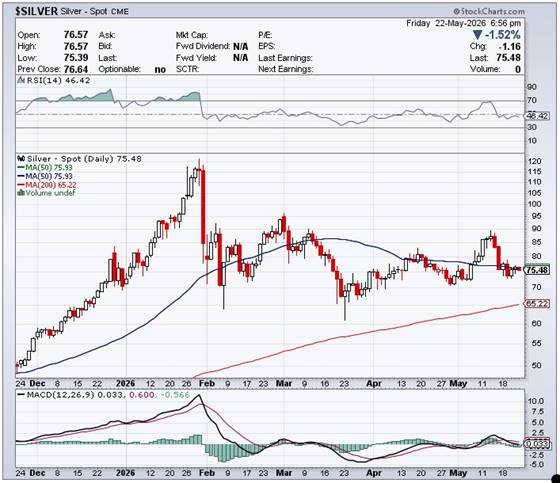Click the 'P/E:' label
560x483 pixels.
(265, 35)
